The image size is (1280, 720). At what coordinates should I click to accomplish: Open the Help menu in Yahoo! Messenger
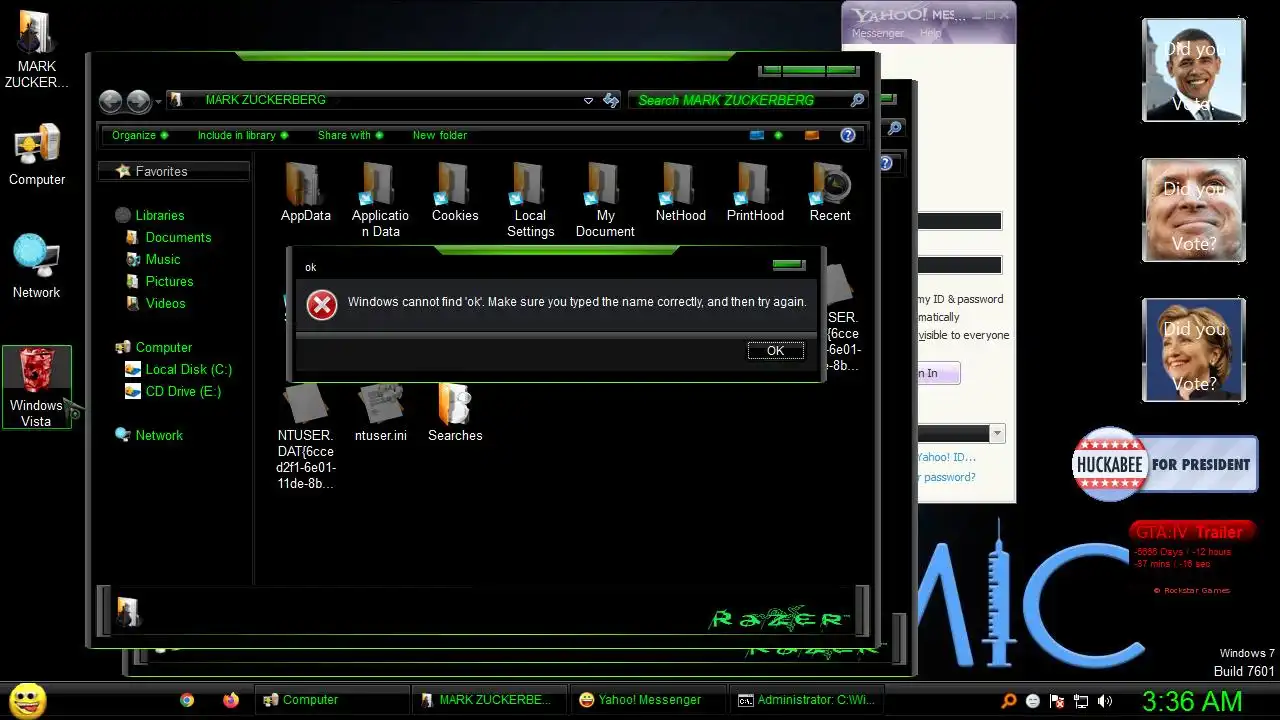[x=930, y=34]
